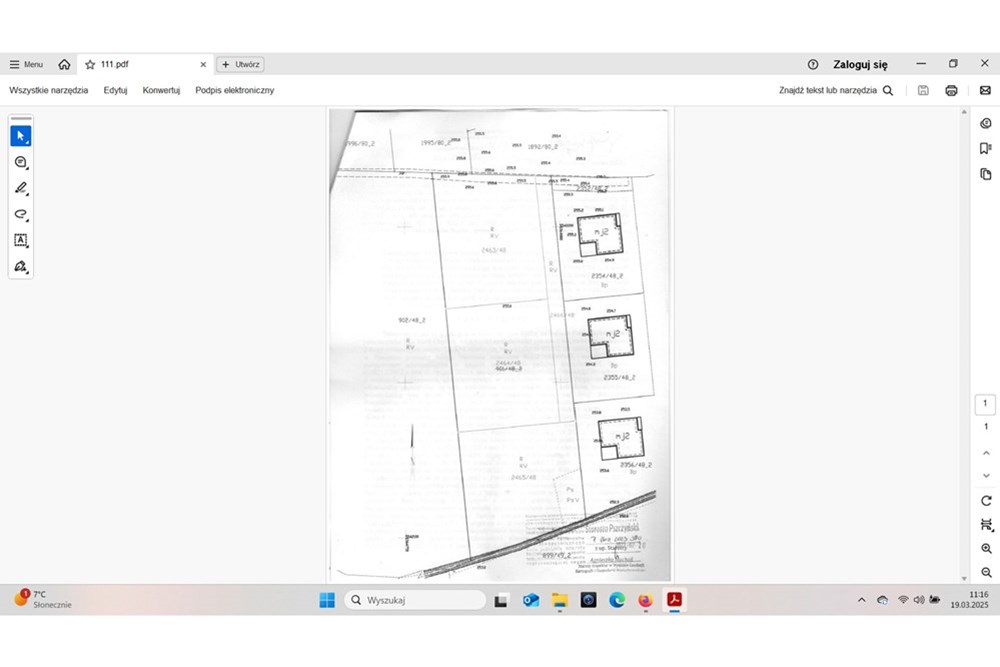The width and height of the screenshot is (1000, 667).
Task: Open the fill and sign pen tool
Action: [x=20, y=267]
